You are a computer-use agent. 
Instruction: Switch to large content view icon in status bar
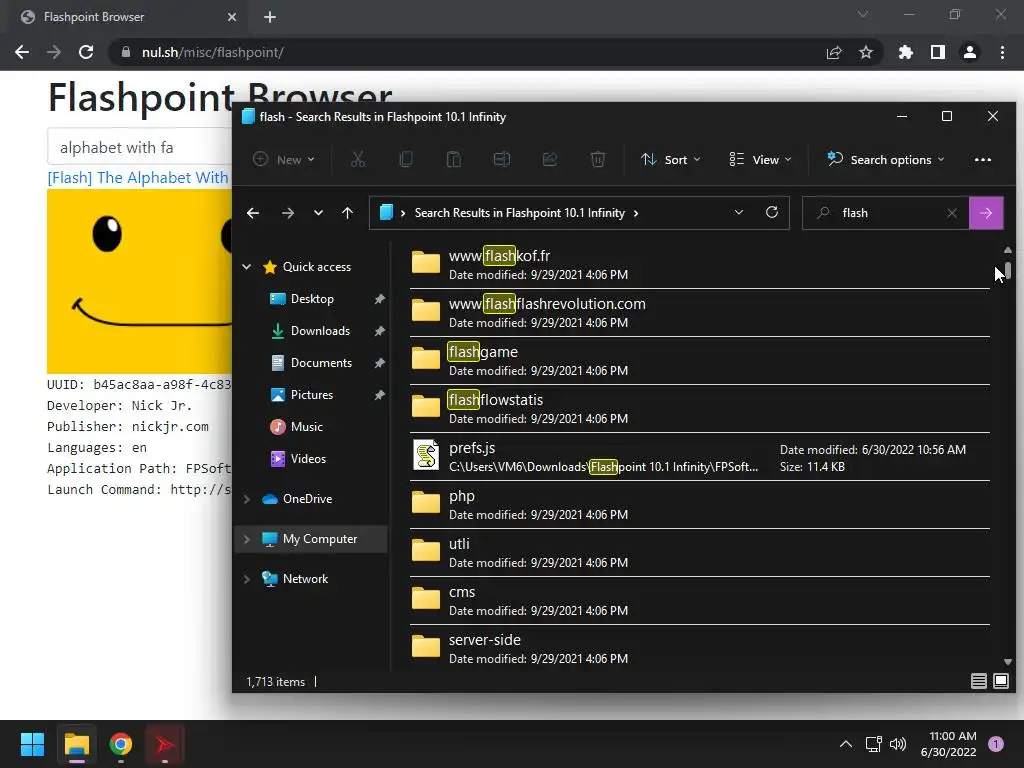[1001, 681]
